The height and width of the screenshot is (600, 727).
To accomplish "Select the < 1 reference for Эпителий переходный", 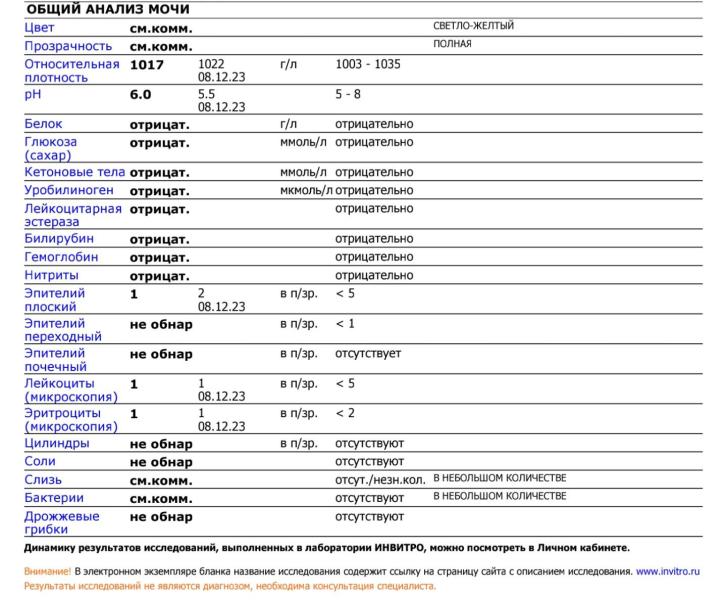I will (x=345, y=324).
